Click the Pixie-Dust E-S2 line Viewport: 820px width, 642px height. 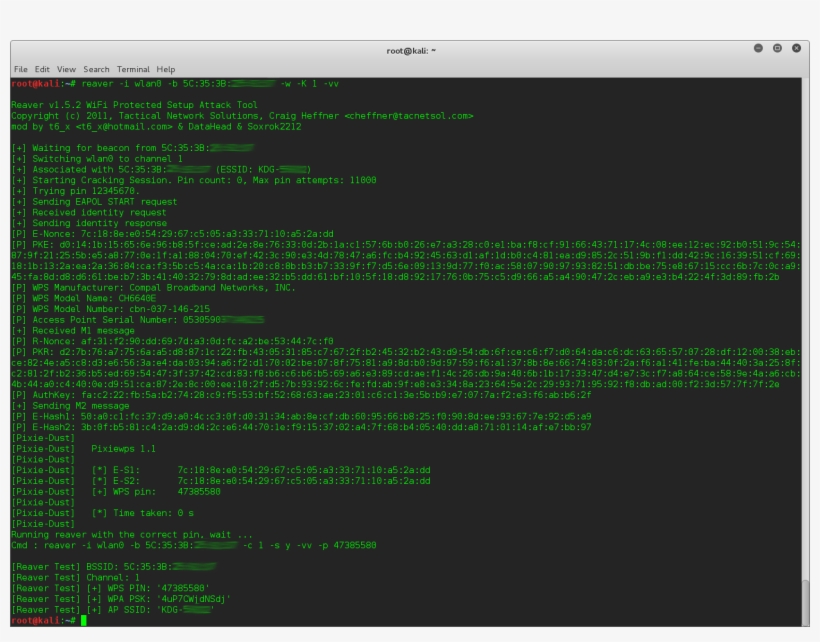221,481
